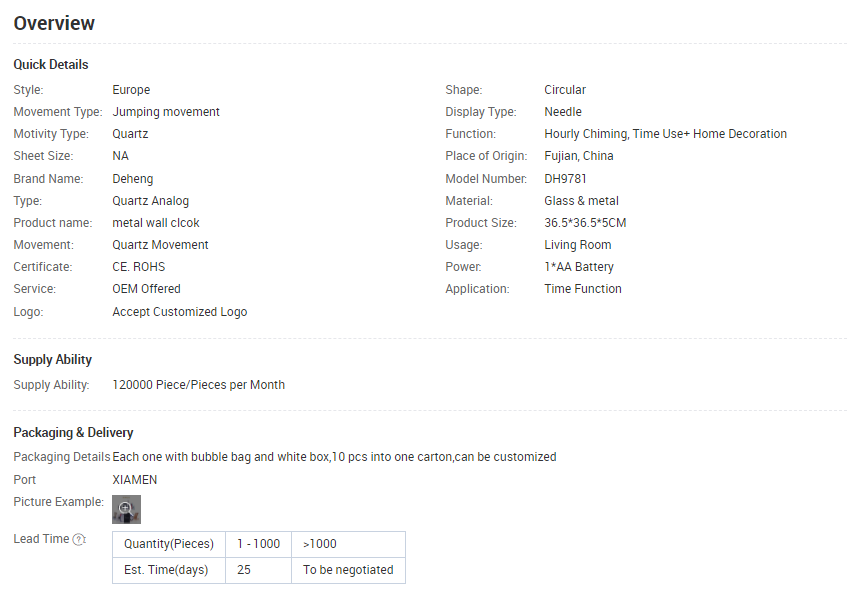Select the '120000 Piece/Pieces per Month' text
This screenshot has width=856, height=595.
(x=199, y=385)
